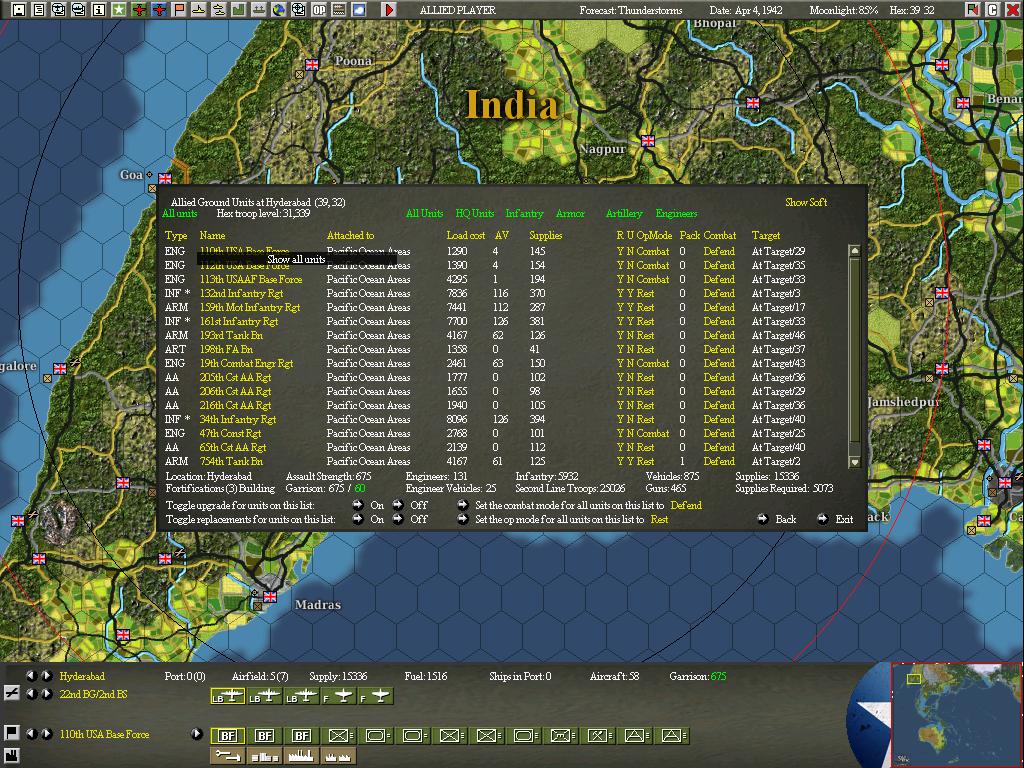Viewport: 1024px width, 768px height.
Task: Click the save game disk icon
Action: (x=18, y=9)
